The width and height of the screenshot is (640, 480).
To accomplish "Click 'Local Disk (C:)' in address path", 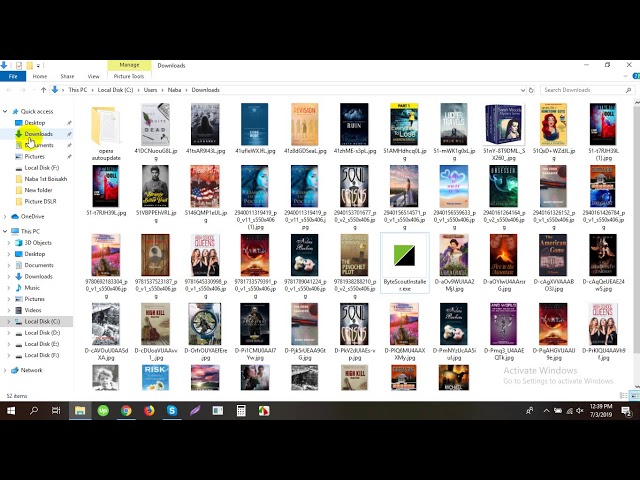I will point(116,90).
